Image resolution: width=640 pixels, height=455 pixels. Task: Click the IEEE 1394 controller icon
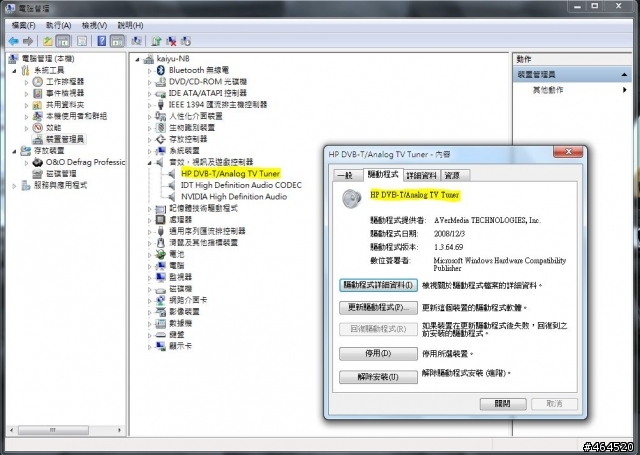click(x=161, y=105)
